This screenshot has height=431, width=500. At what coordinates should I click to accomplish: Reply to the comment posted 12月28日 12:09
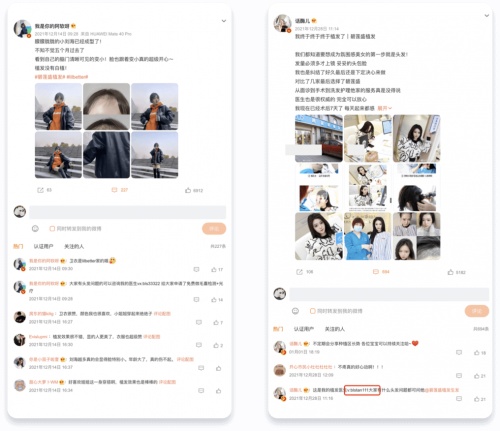pyautogui.click(x=459, y=376)
